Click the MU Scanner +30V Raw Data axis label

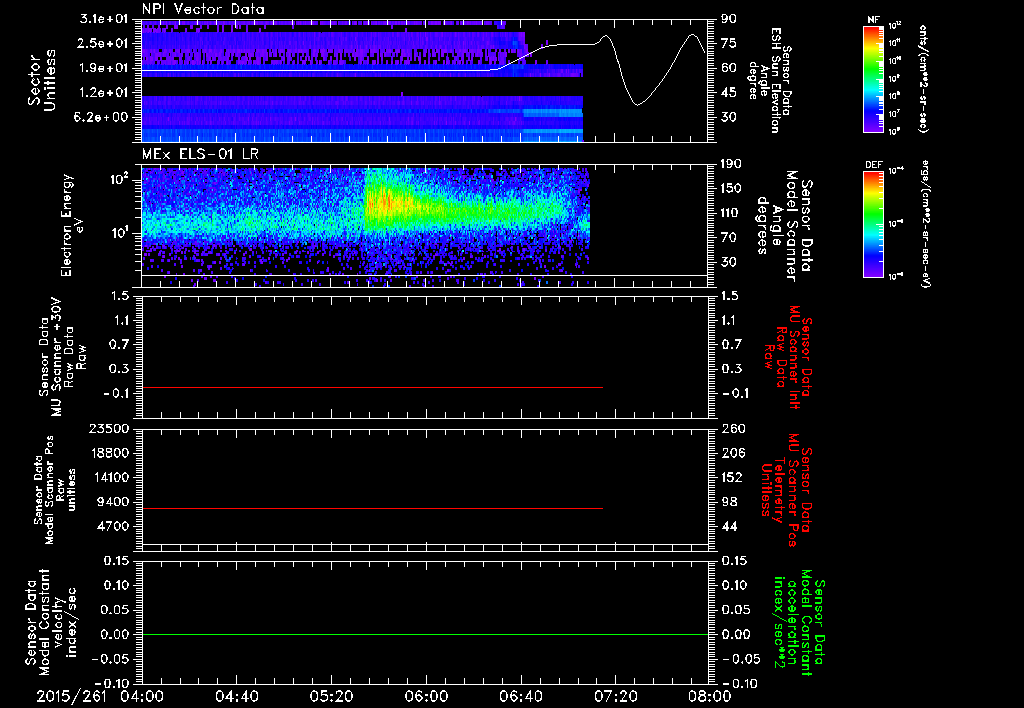(63, 357)
